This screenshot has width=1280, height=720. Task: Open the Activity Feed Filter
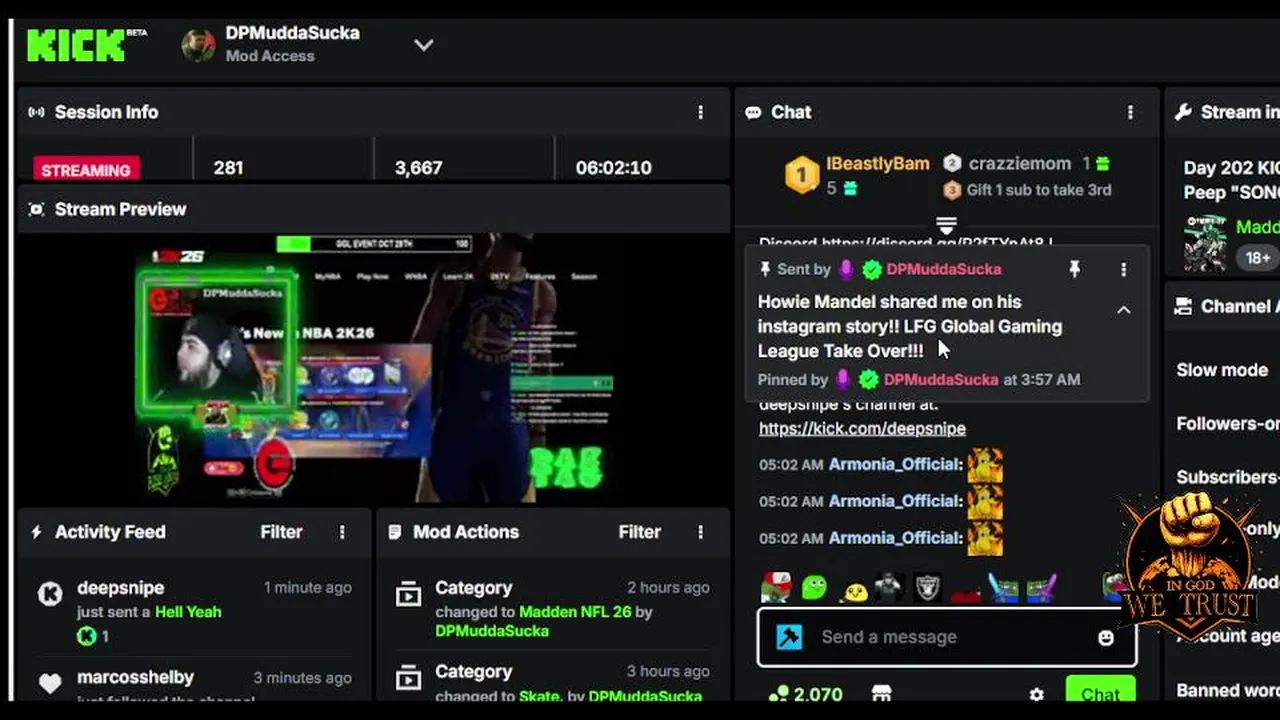(x=281, y=532)
